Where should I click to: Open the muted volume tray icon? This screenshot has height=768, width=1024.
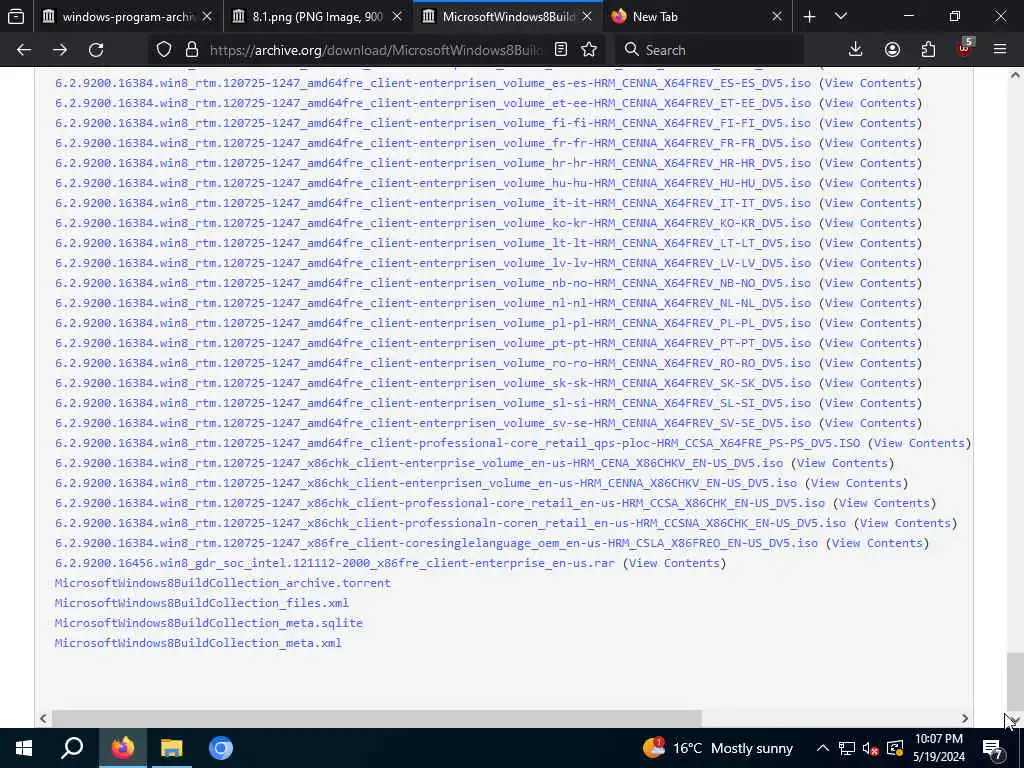point(870,748)
